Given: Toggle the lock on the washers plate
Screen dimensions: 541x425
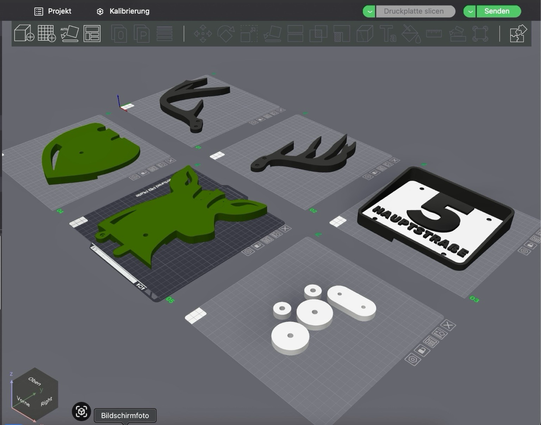Looking at the screenshot, I should [x=422, y=351].
